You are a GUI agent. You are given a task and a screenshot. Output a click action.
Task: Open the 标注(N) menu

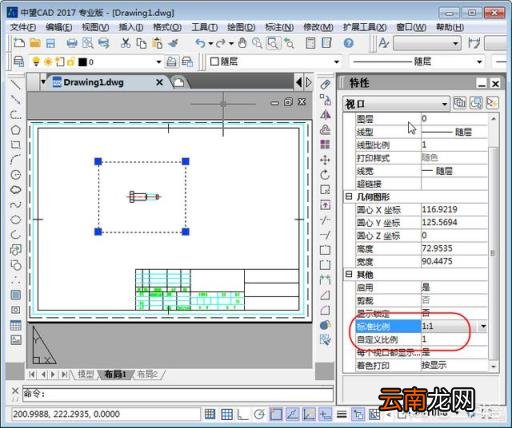tap(279, 27)
